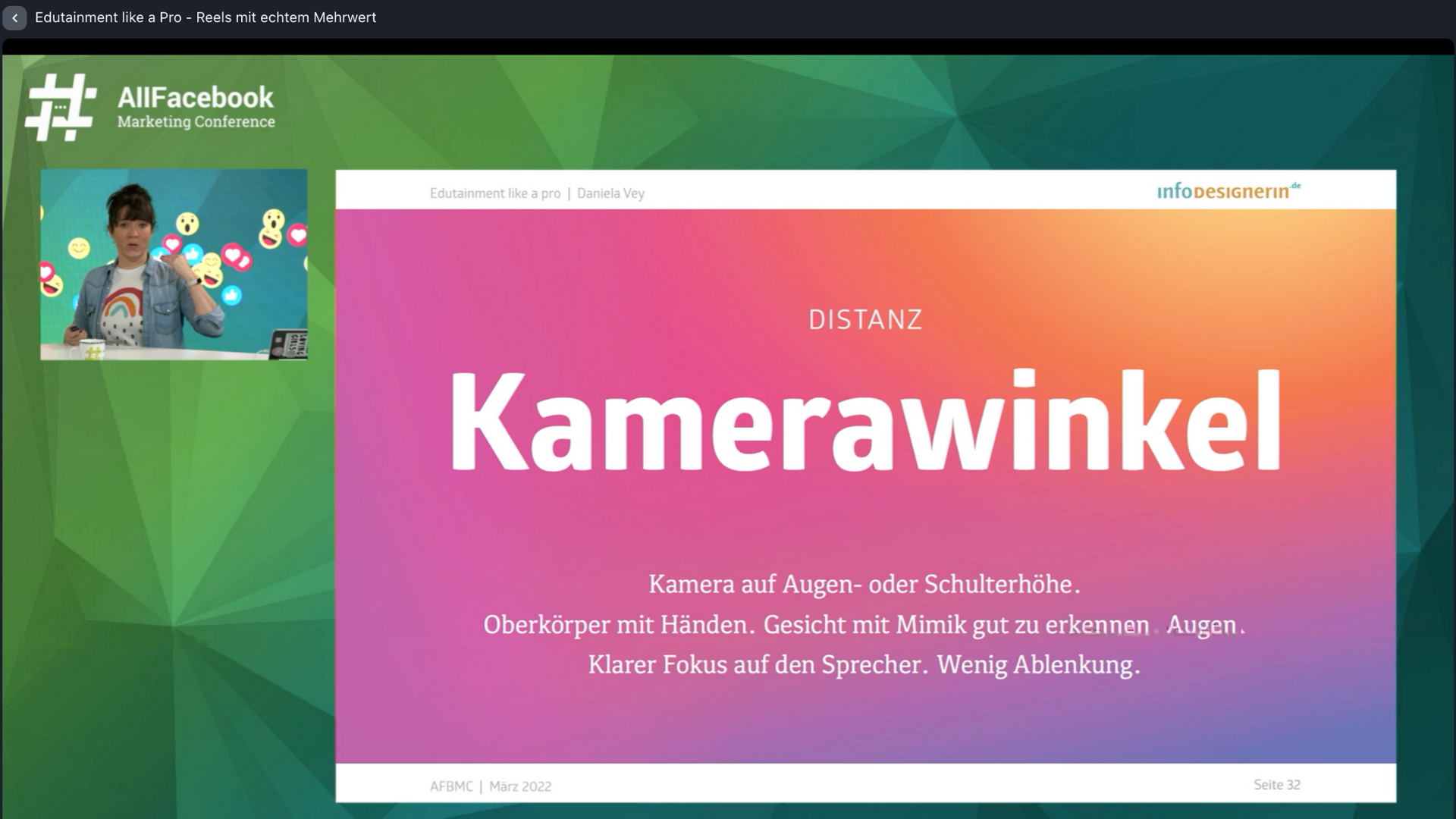Screen dimensions: 1456x819
Task: Click the smiling emoji left of speaker
Action: tap(78, 248)
